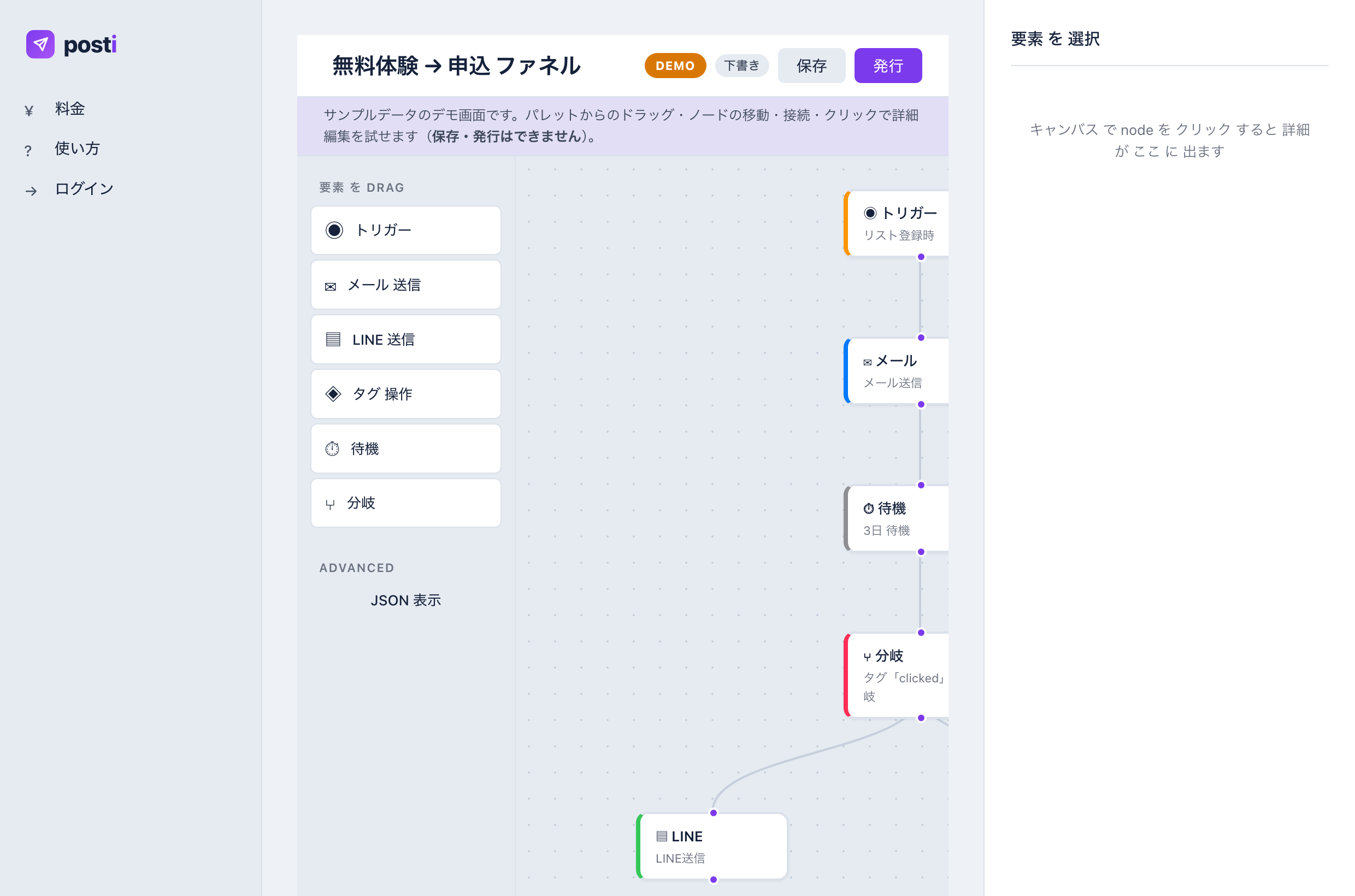1355x896 pixels.
Task: Click the clock icon on canvas 待機 node
Action: pyautogui.click(x=869, y=509)
